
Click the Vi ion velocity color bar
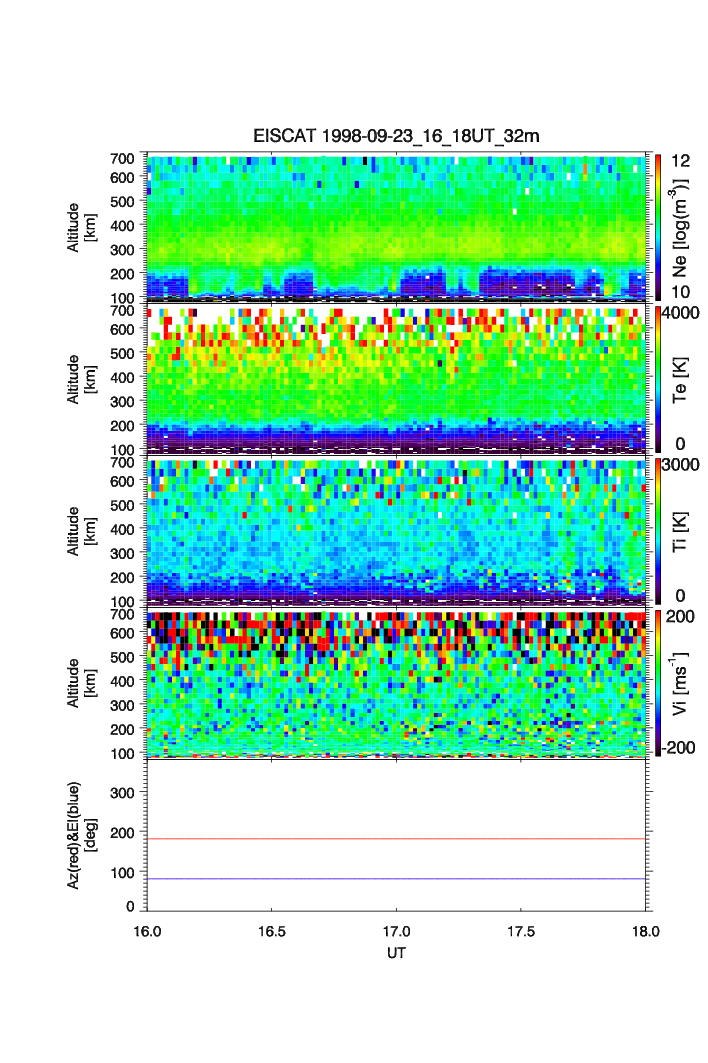pyautogui.click(x=656, y=682)
